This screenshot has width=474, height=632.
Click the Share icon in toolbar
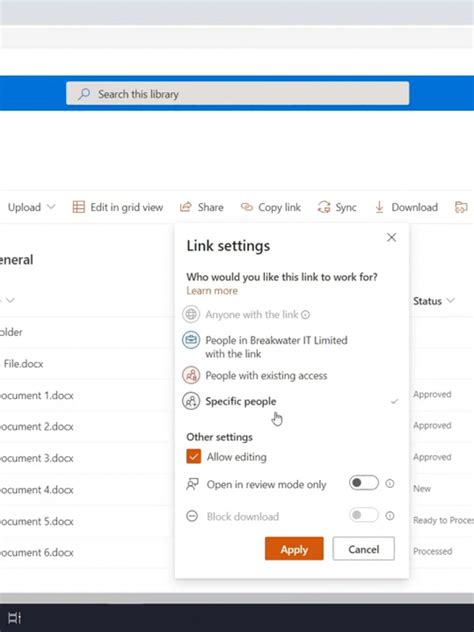(185, 207)
